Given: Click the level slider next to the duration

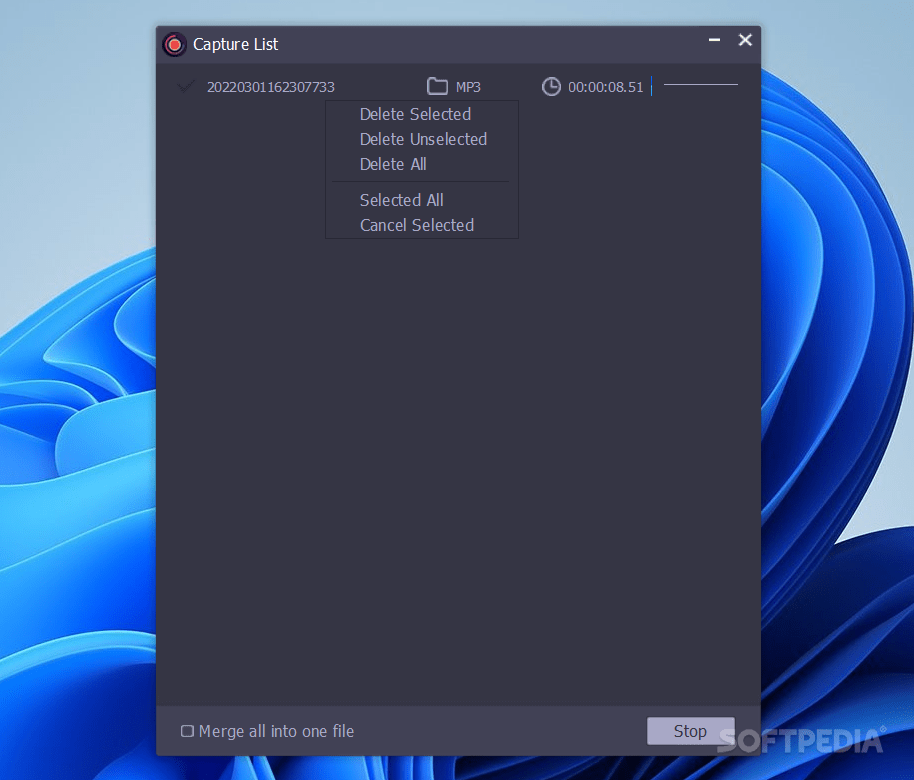Looking at the screenshot, I should (700, 84).
